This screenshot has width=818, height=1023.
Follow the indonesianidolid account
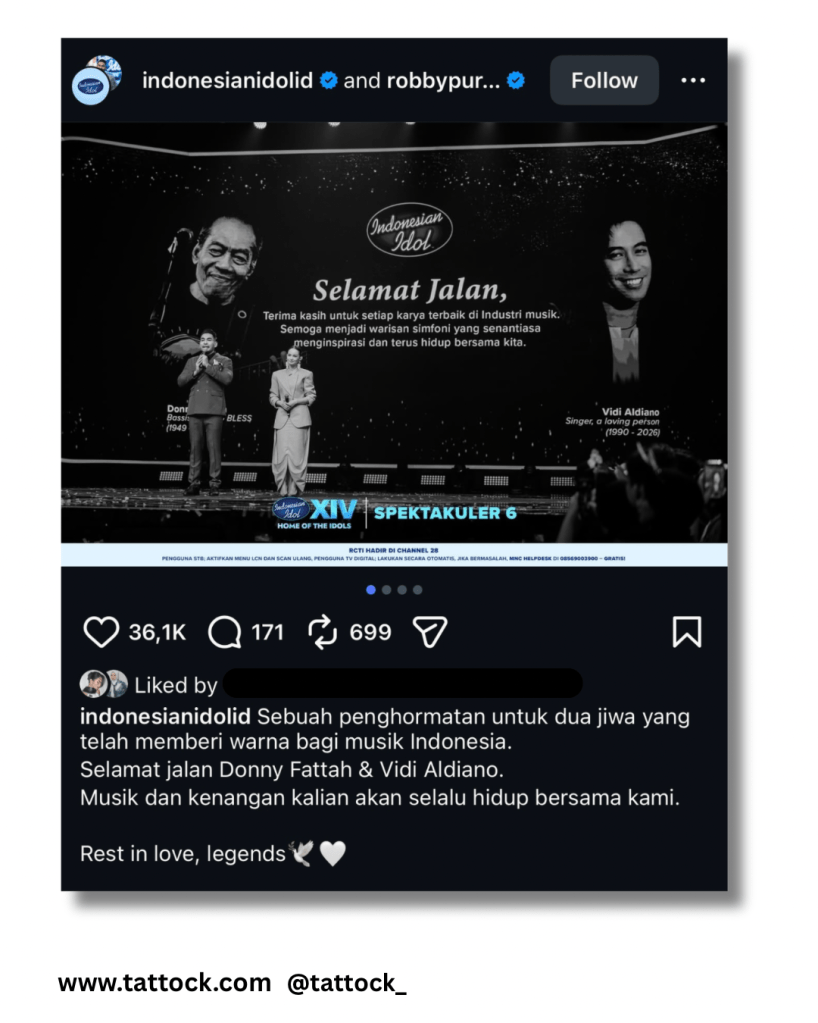point(604,80)
